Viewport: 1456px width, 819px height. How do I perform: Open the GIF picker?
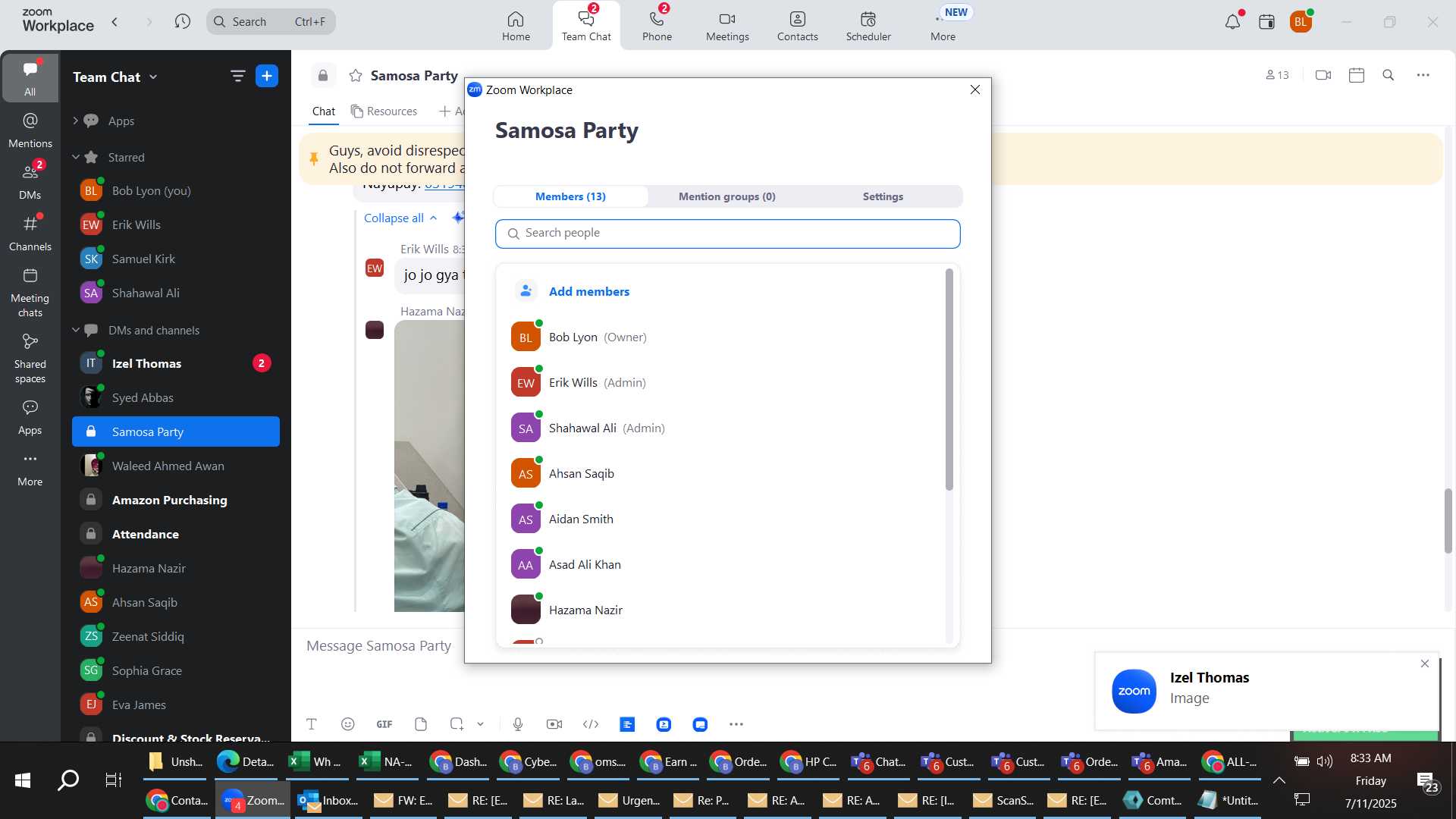pyautogui.click(x=384, y=724)
